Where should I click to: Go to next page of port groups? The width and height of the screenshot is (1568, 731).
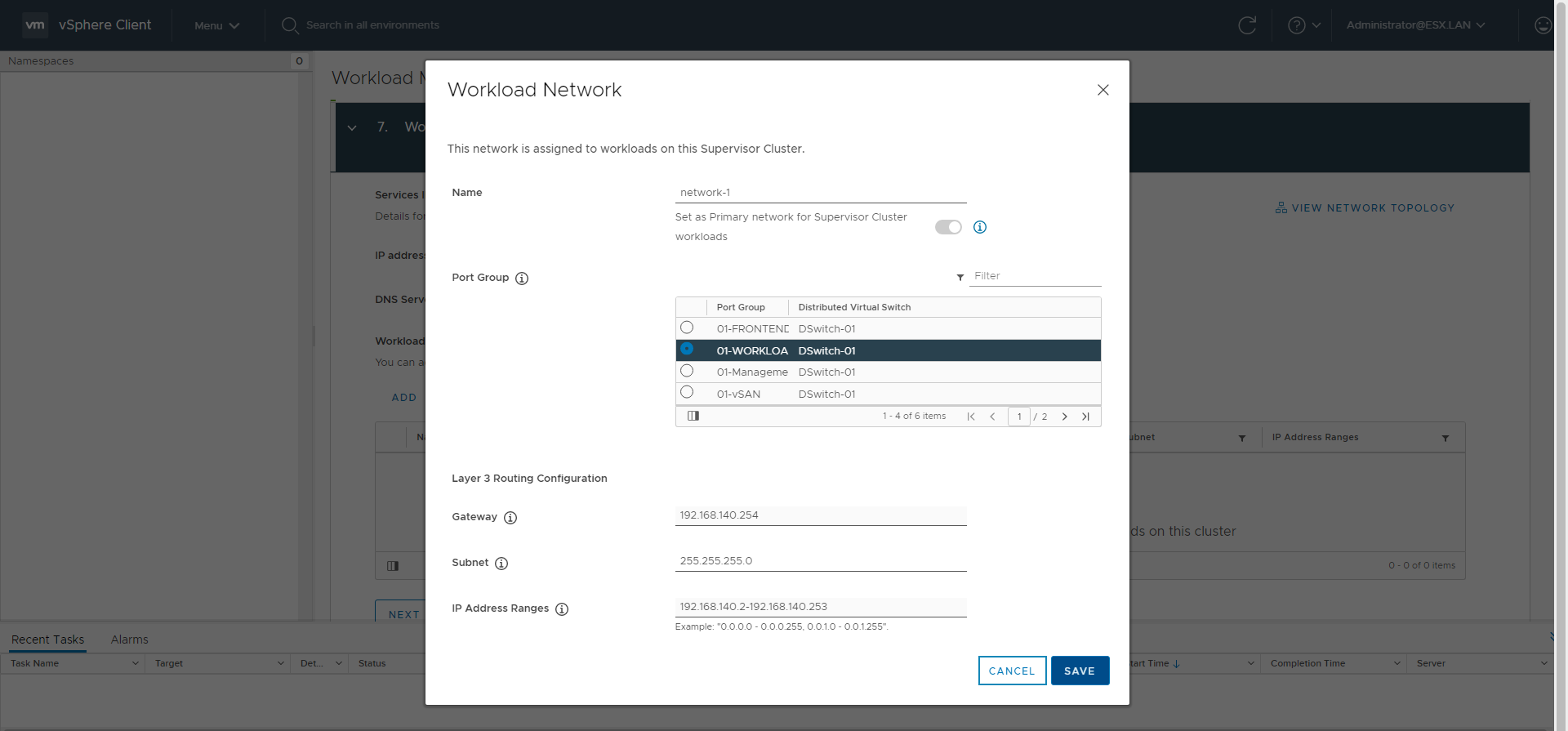[1064, 417]
